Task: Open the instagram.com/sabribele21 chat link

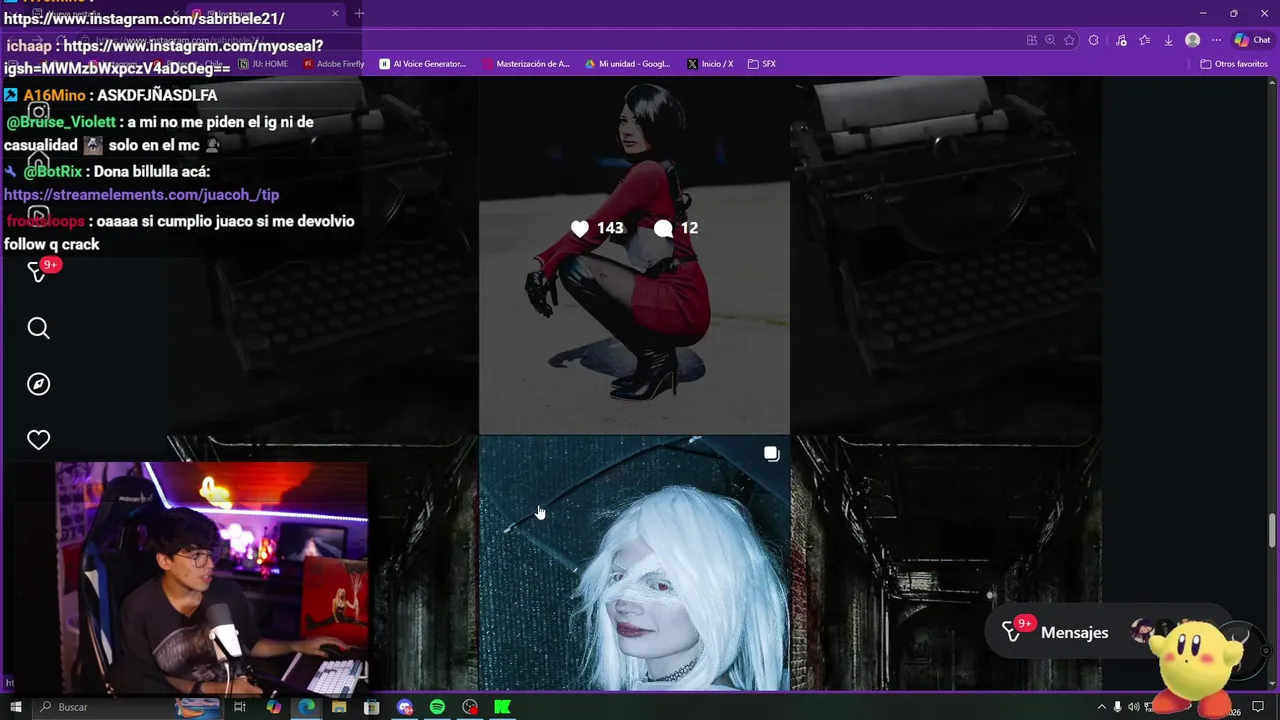Action: point(144,18)
